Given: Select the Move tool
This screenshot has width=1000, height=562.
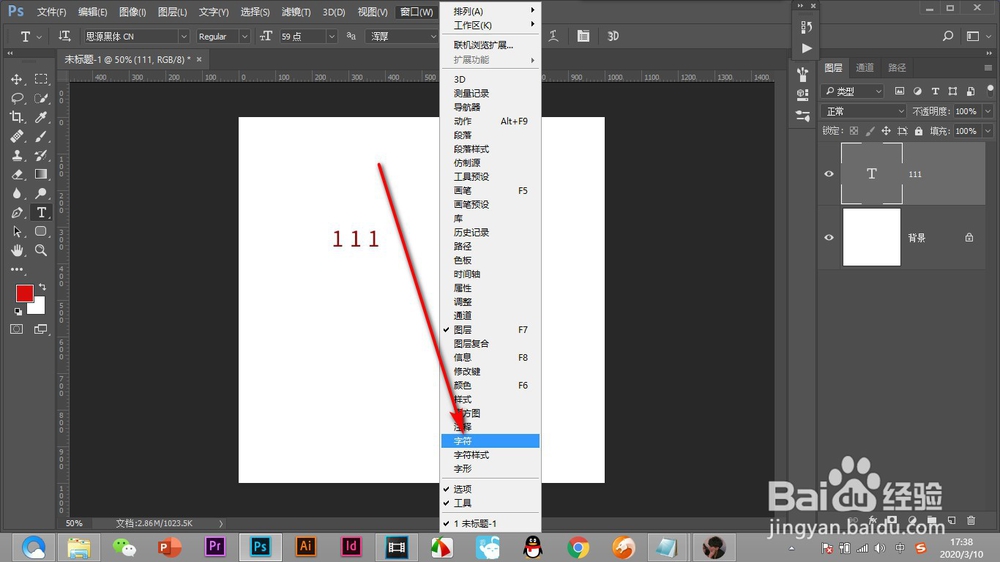Looking at the screenshot, I should click(17, 79).
